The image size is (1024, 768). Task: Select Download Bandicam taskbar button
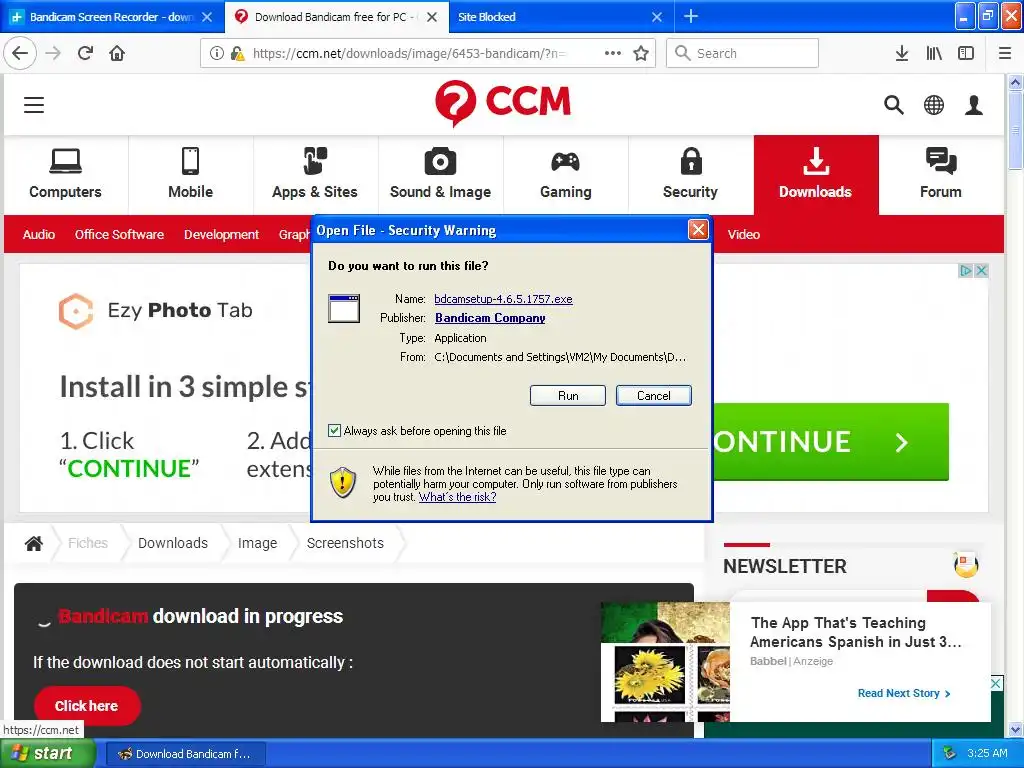click(185, 754)
